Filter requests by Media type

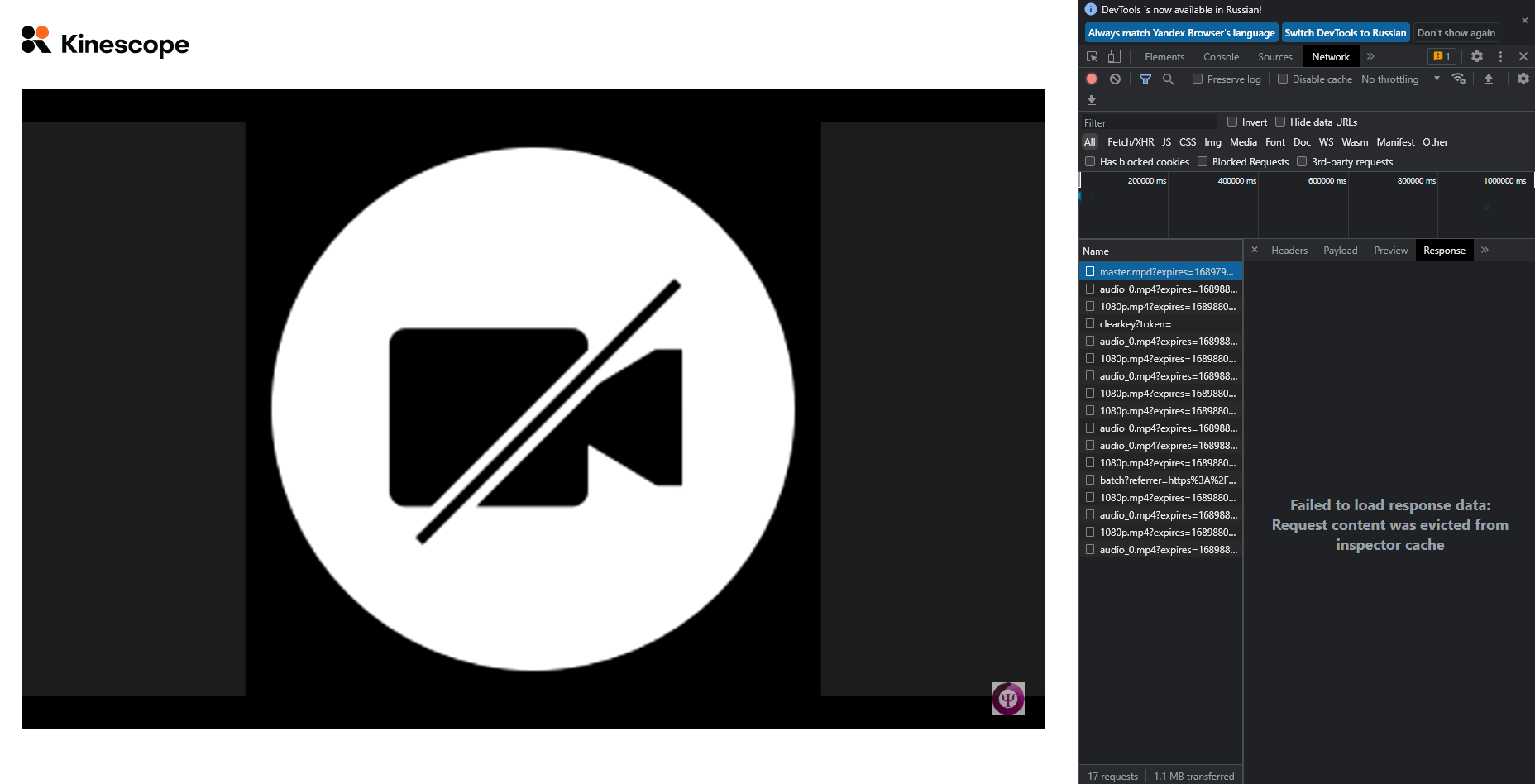1243,141
